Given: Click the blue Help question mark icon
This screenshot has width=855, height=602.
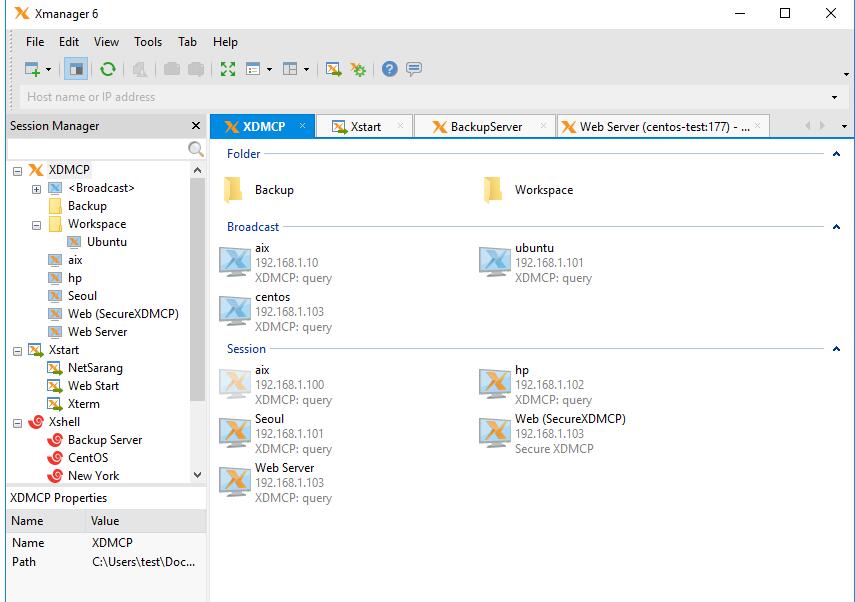Looking at the screenshot, I should pos(389,69).
